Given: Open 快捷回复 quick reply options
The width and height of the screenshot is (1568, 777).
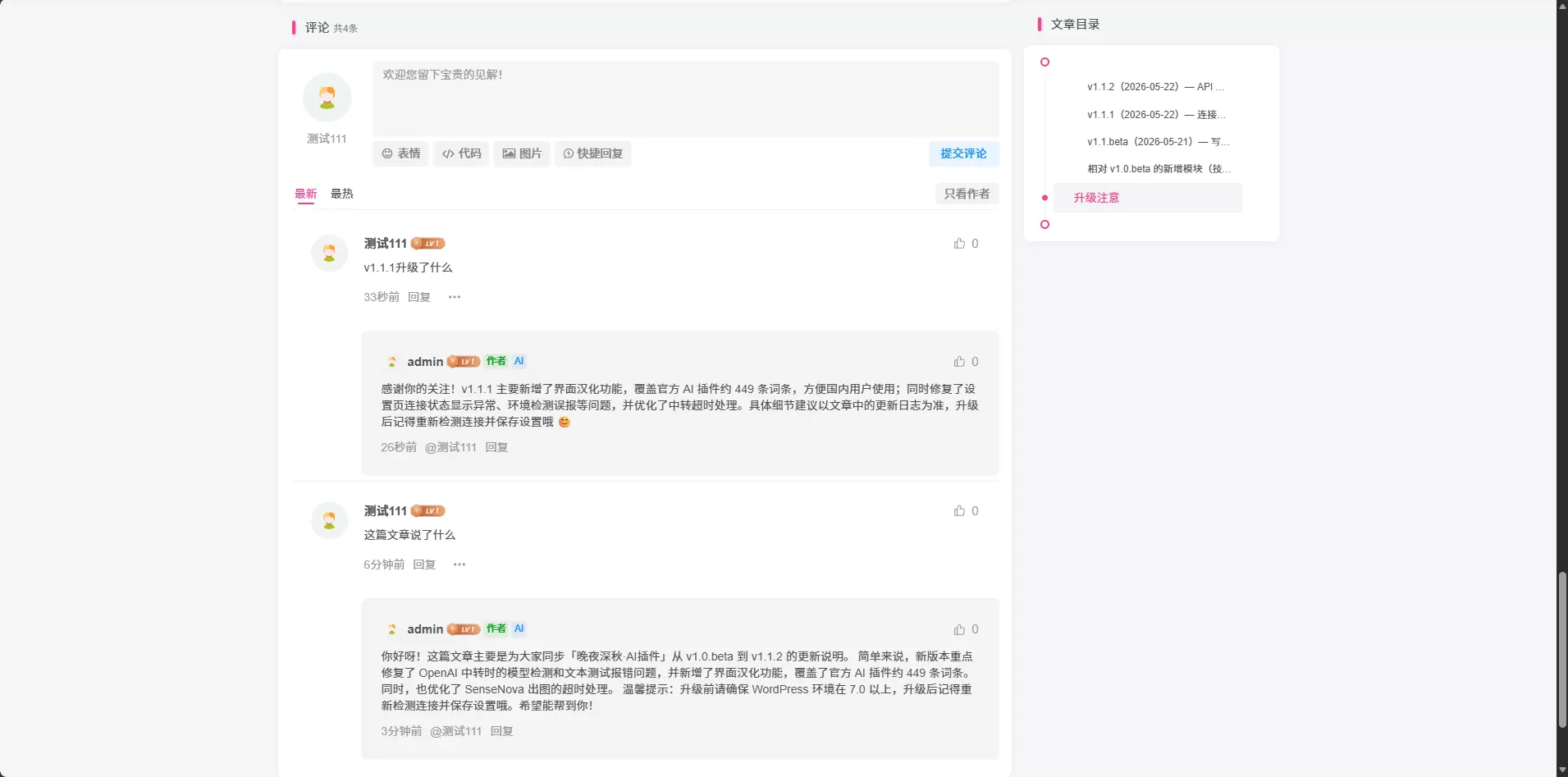Looking at the screenshot, I should point(592,153).
